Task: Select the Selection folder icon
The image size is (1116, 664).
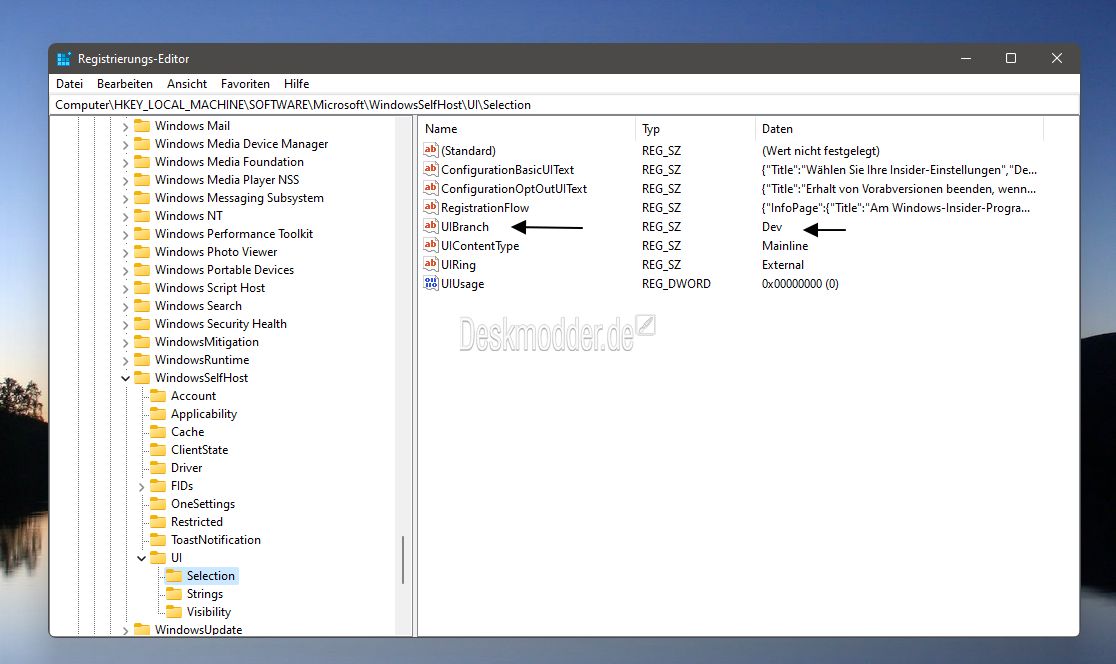Action: coord(174,576)
